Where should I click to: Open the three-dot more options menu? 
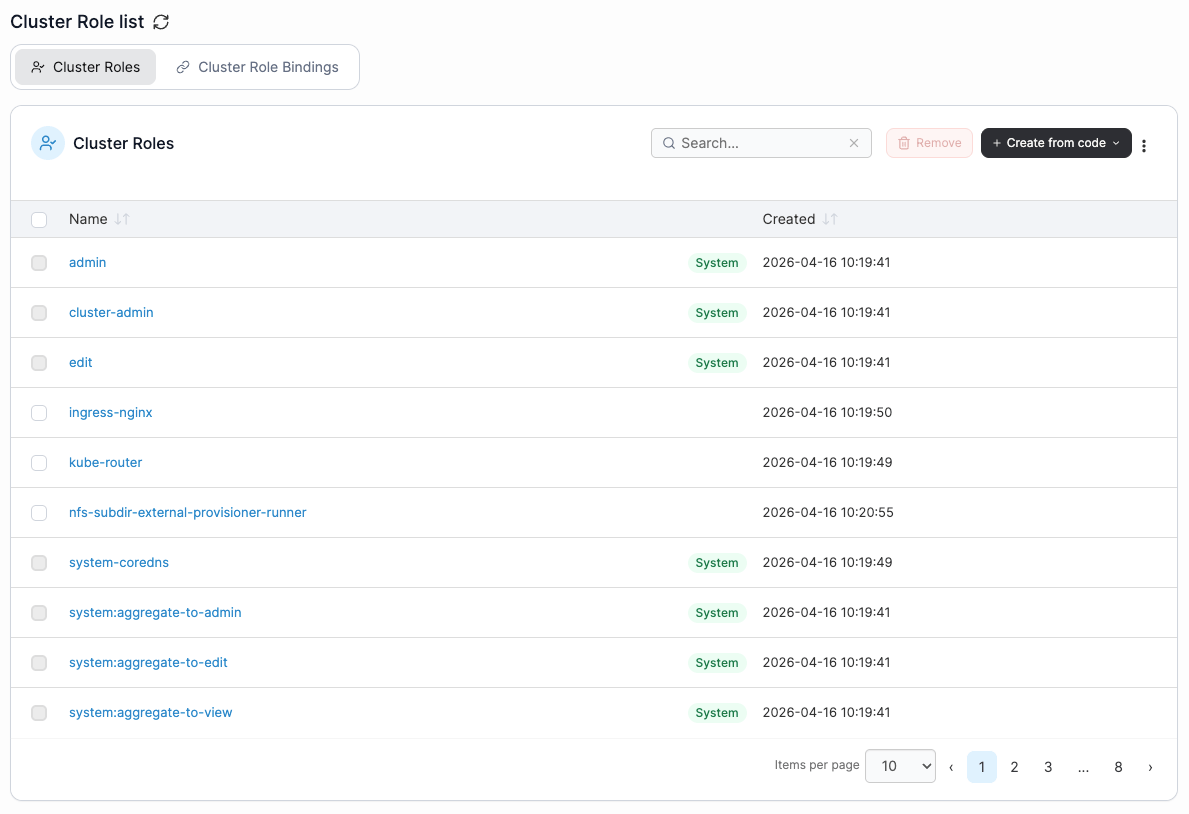[x=1144, y=146]
